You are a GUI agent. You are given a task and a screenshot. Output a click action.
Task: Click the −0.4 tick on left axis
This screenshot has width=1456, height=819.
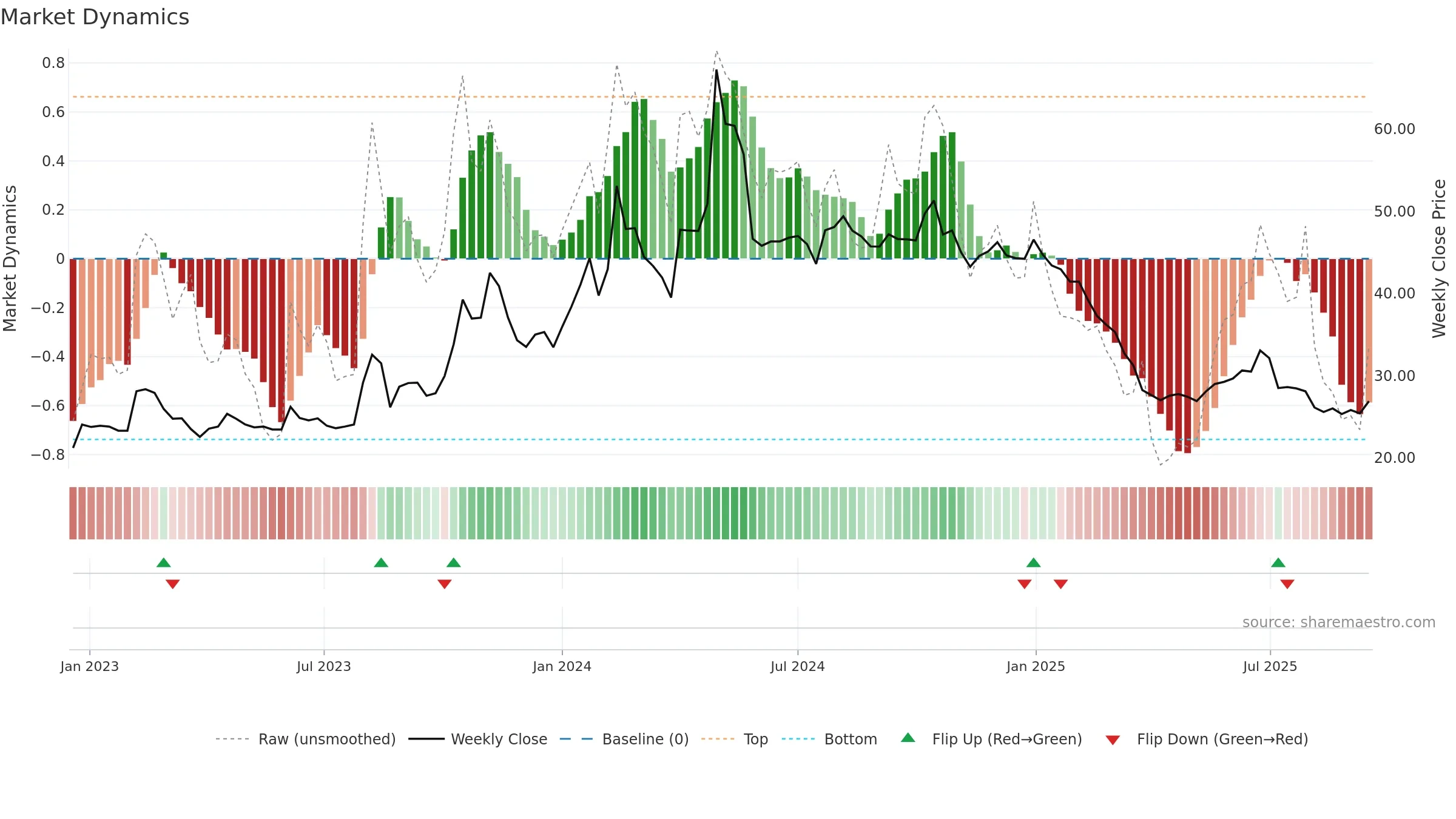48,356
